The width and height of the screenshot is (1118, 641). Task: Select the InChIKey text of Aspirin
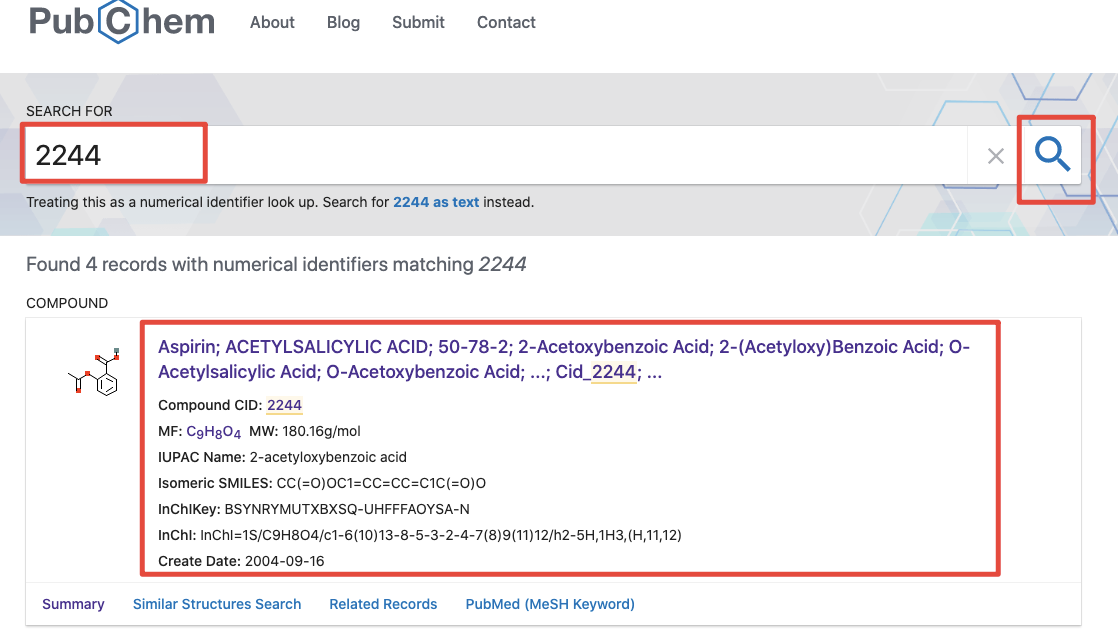(x=345, y=509)
